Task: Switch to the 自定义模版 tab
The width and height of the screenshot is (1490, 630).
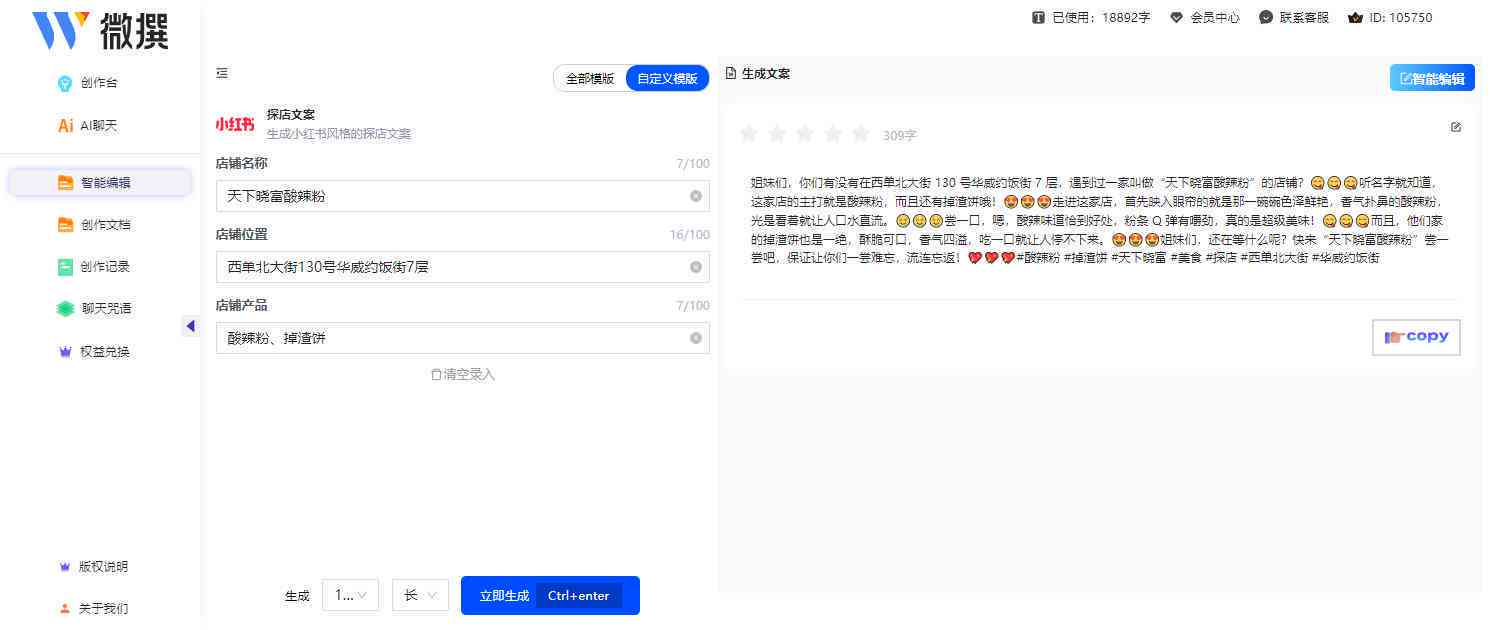Action: (x=667, y=78)
